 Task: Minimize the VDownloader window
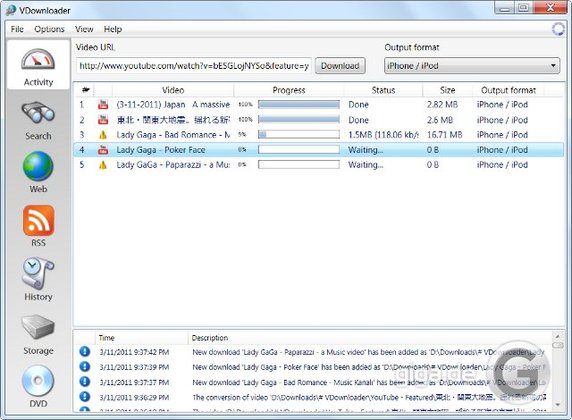click(504, 7)
